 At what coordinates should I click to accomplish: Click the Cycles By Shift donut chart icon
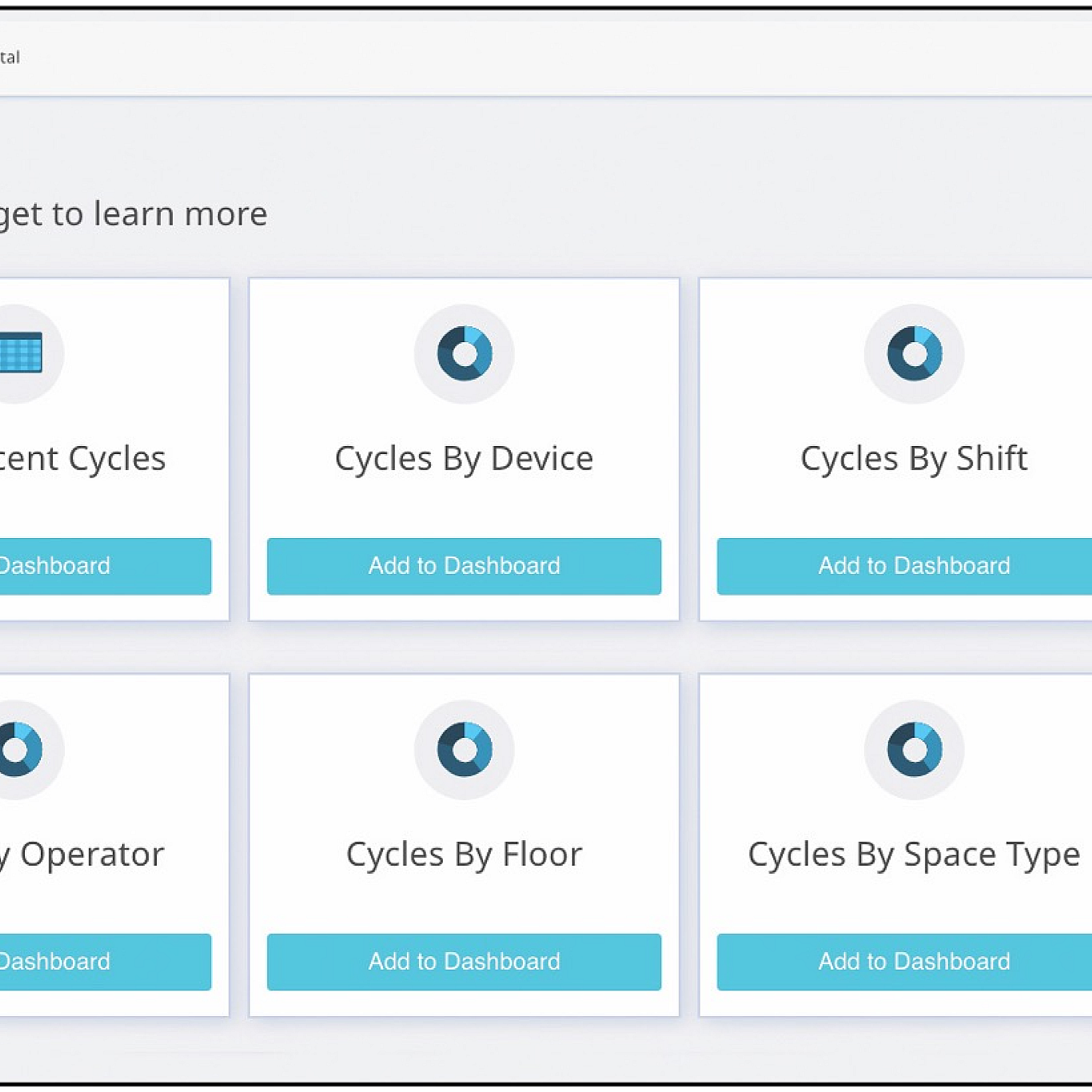[x=914, y=353]
